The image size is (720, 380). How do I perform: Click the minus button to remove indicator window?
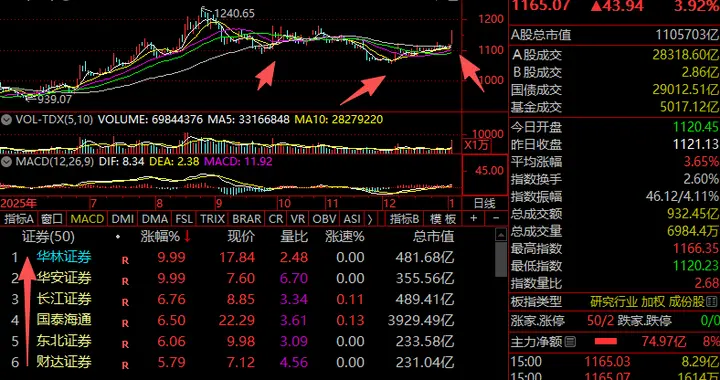(496, 218)
